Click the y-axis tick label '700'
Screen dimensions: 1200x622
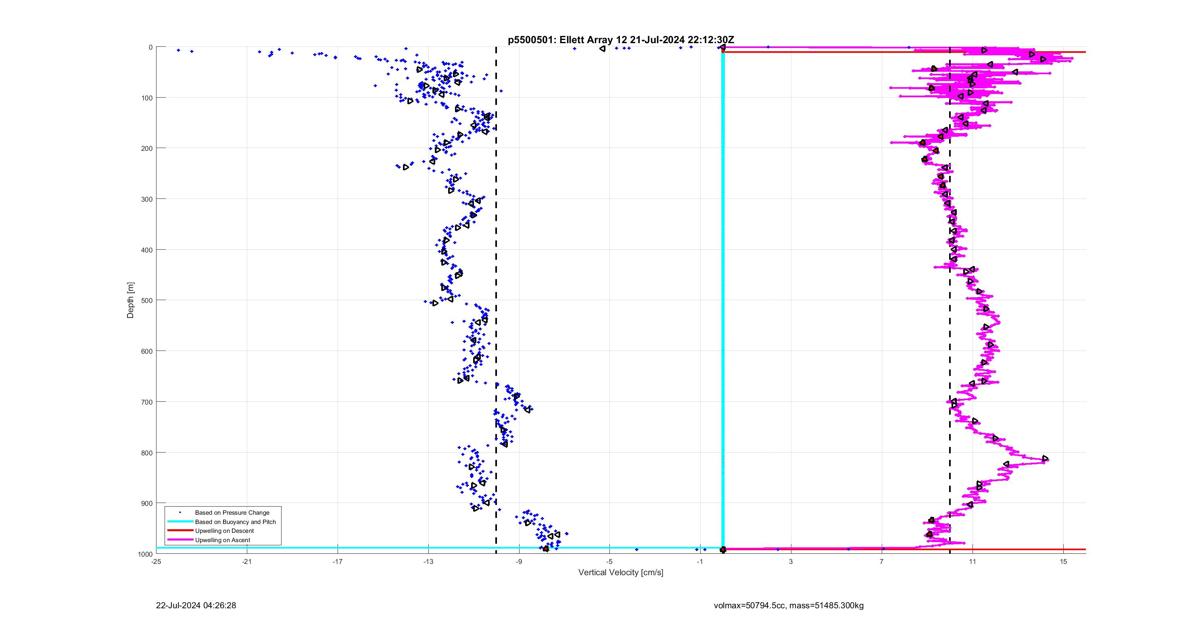tap(145, 402)
